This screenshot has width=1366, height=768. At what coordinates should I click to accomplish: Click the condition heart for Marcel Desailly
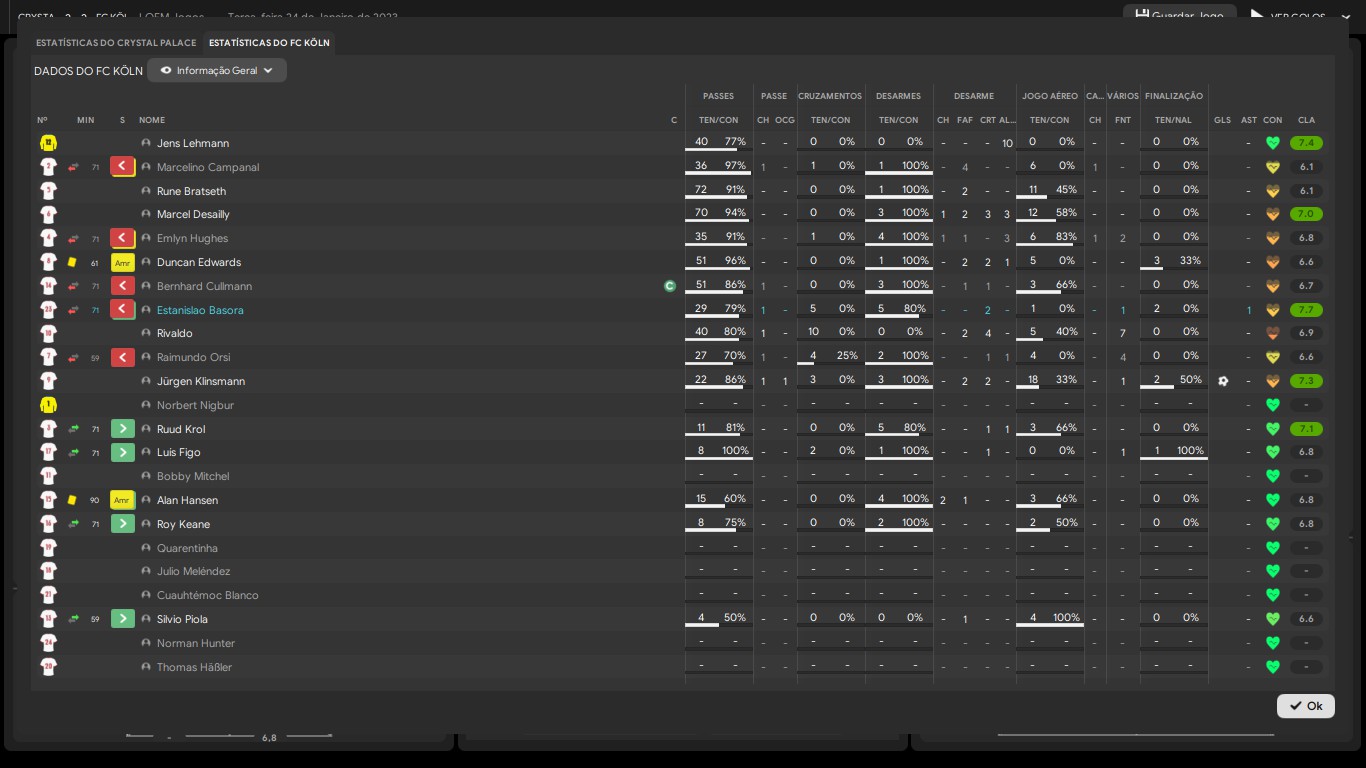(1273, 214)
